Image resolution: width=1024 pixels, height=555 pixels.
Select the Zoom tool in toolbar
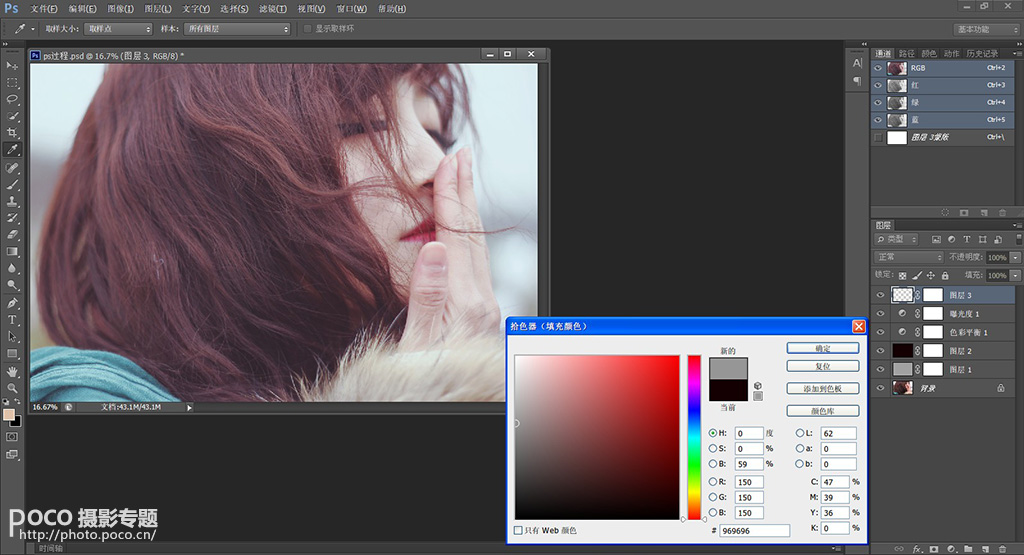[x=12, y=388]
